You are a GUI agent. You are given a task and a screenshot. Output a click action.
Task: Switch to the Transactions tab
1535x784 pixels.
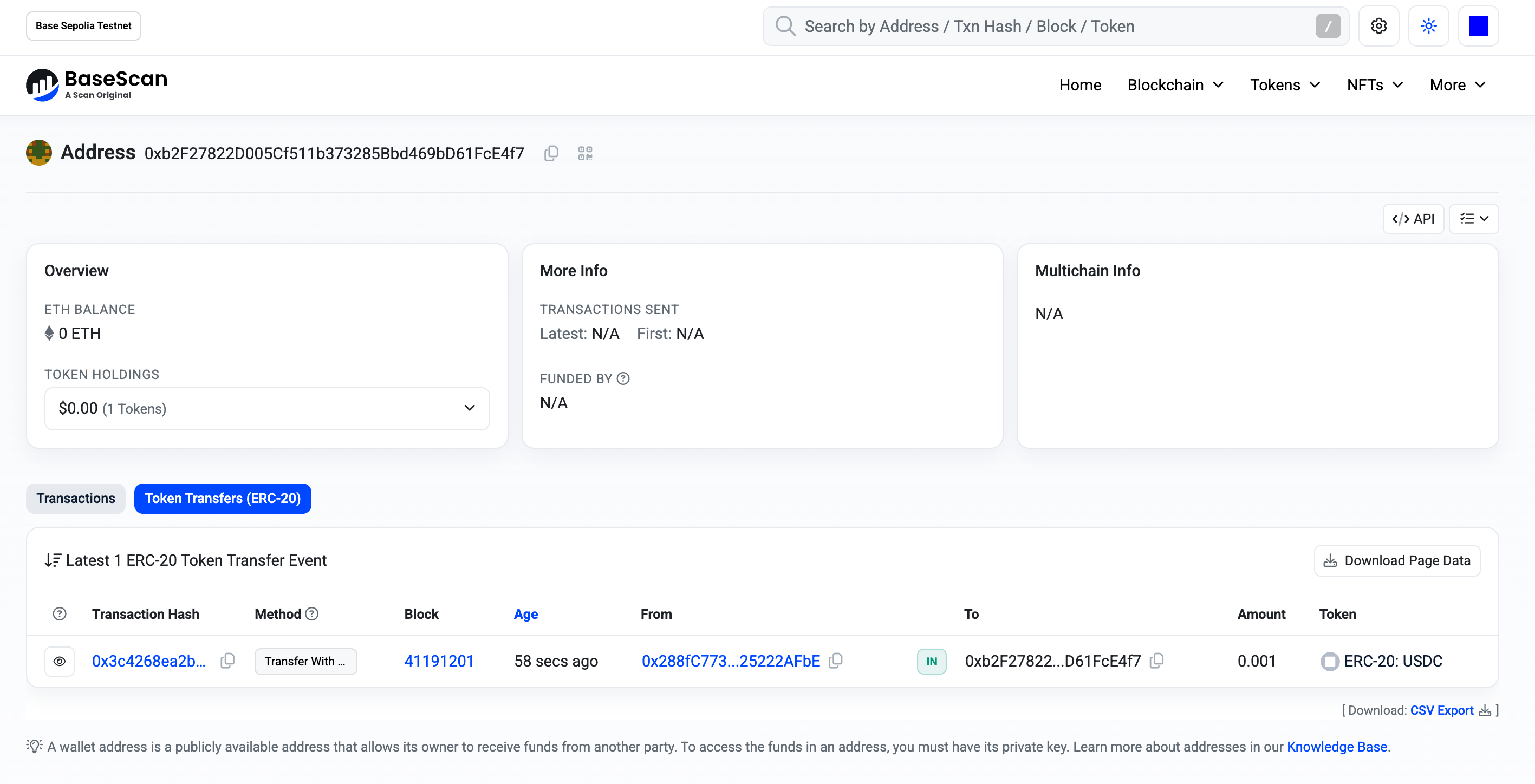[76, 498]
